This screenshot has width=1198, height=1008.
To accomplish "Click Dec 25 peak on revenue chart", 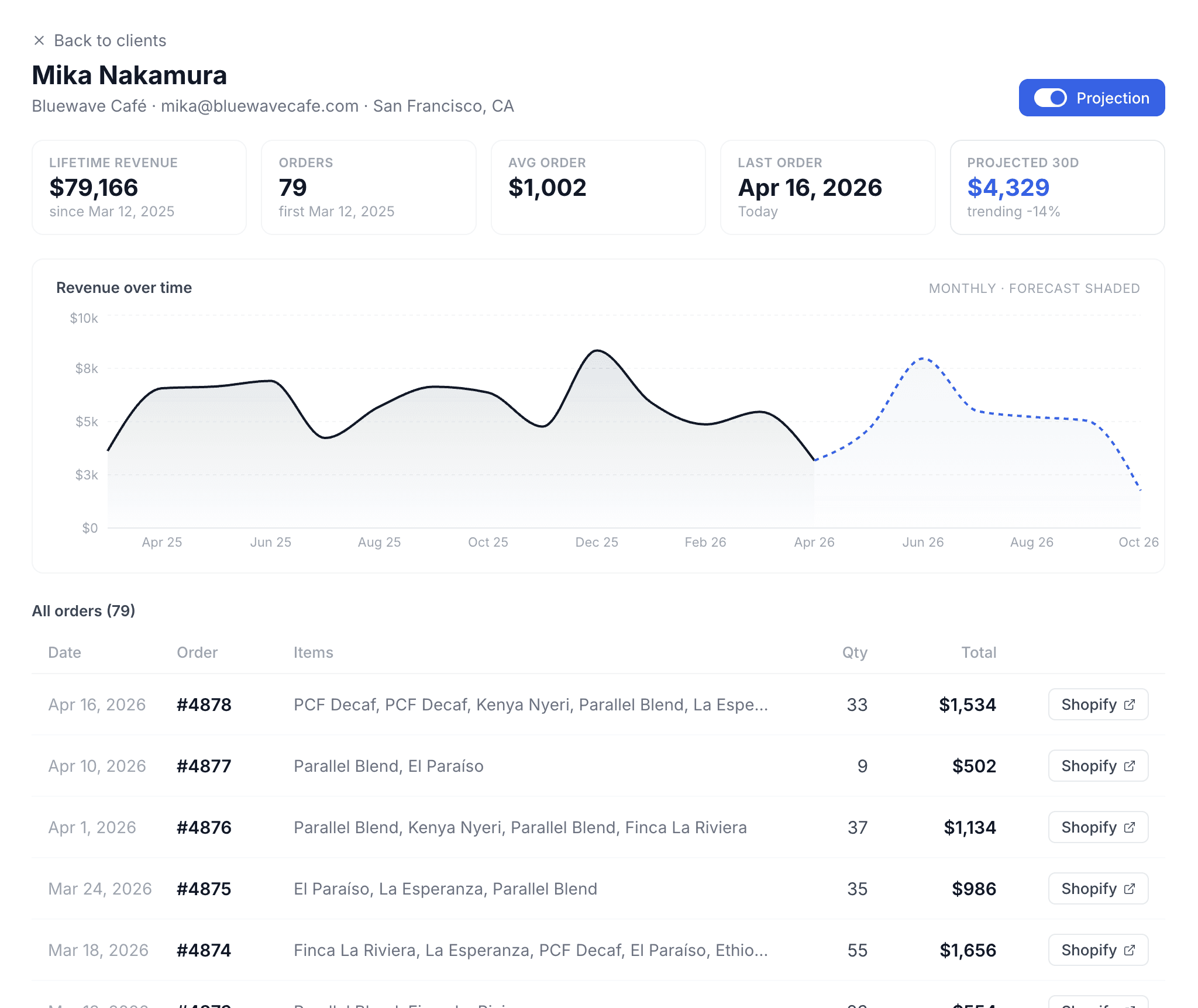I will [597, 351].
